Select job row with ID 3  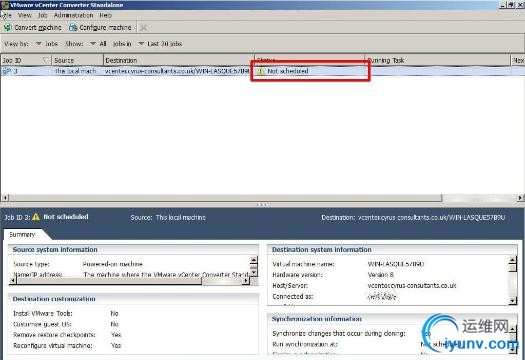(262, 71)
